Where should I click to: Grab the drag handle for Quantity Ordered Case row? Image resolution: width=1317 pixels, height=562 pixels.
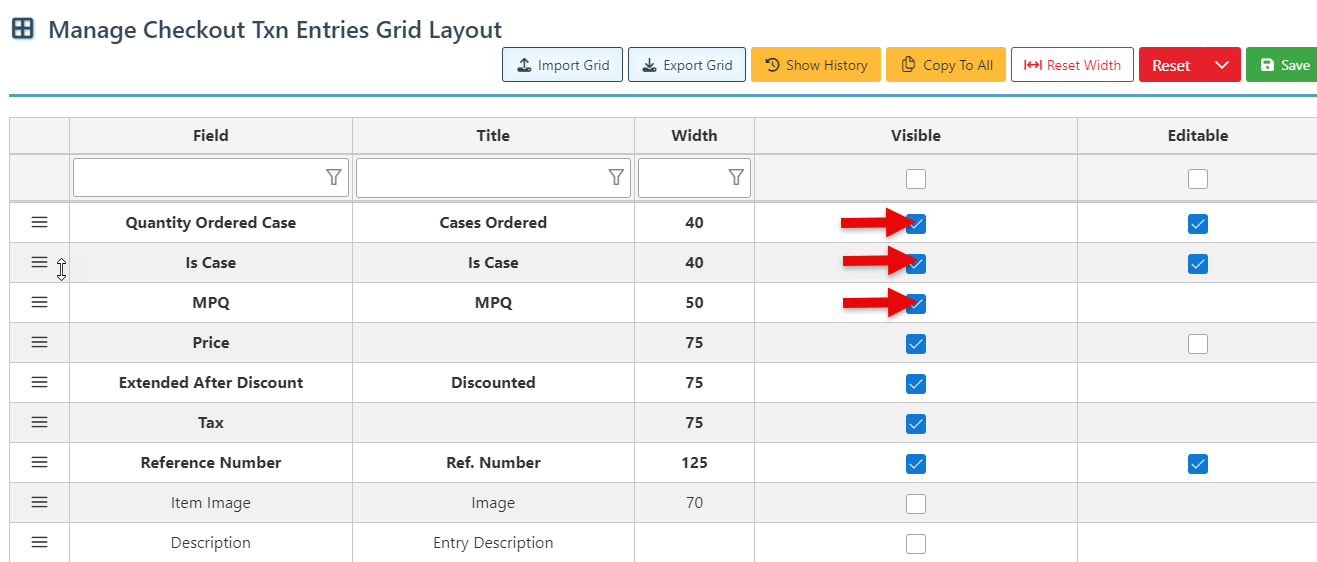point(39,222)
